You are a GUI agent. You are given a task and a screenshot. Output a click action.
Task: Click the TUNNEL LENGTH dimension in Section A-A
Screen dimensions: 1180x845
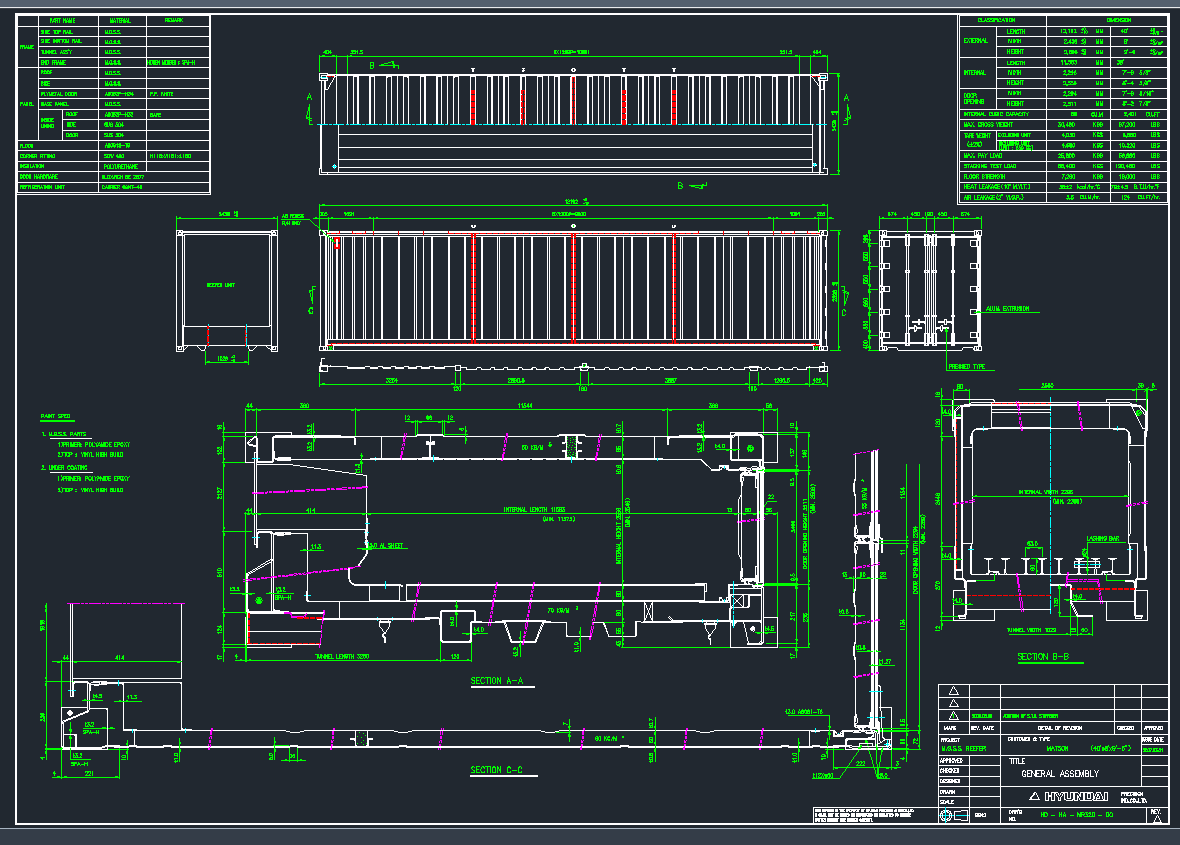[342, 657]
